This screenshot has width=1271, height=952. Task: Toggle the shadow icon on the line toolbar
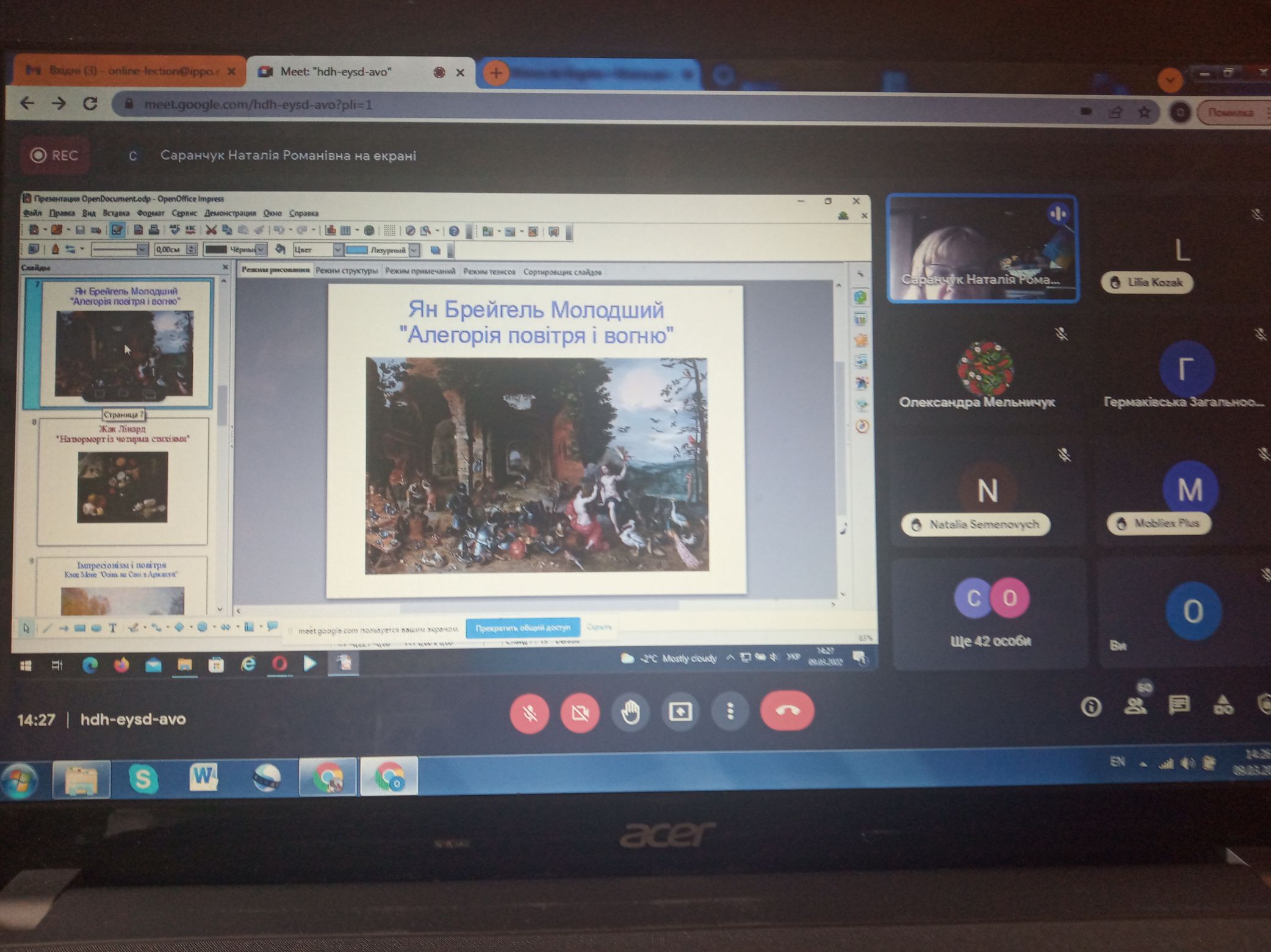pos(435,250)
